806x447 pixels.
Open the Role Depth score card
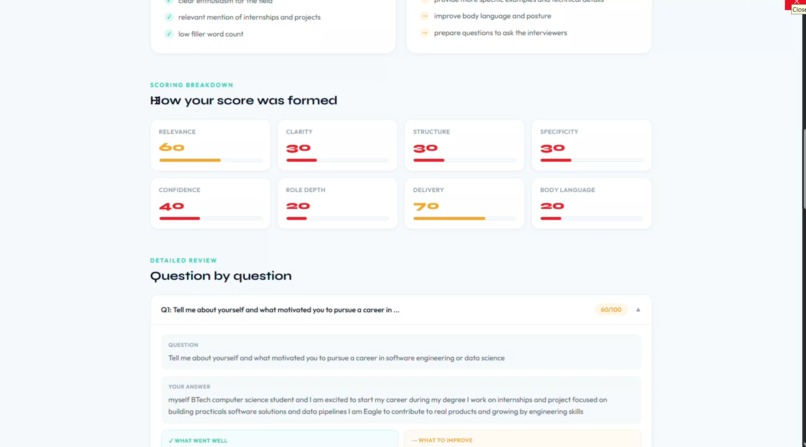337,203
